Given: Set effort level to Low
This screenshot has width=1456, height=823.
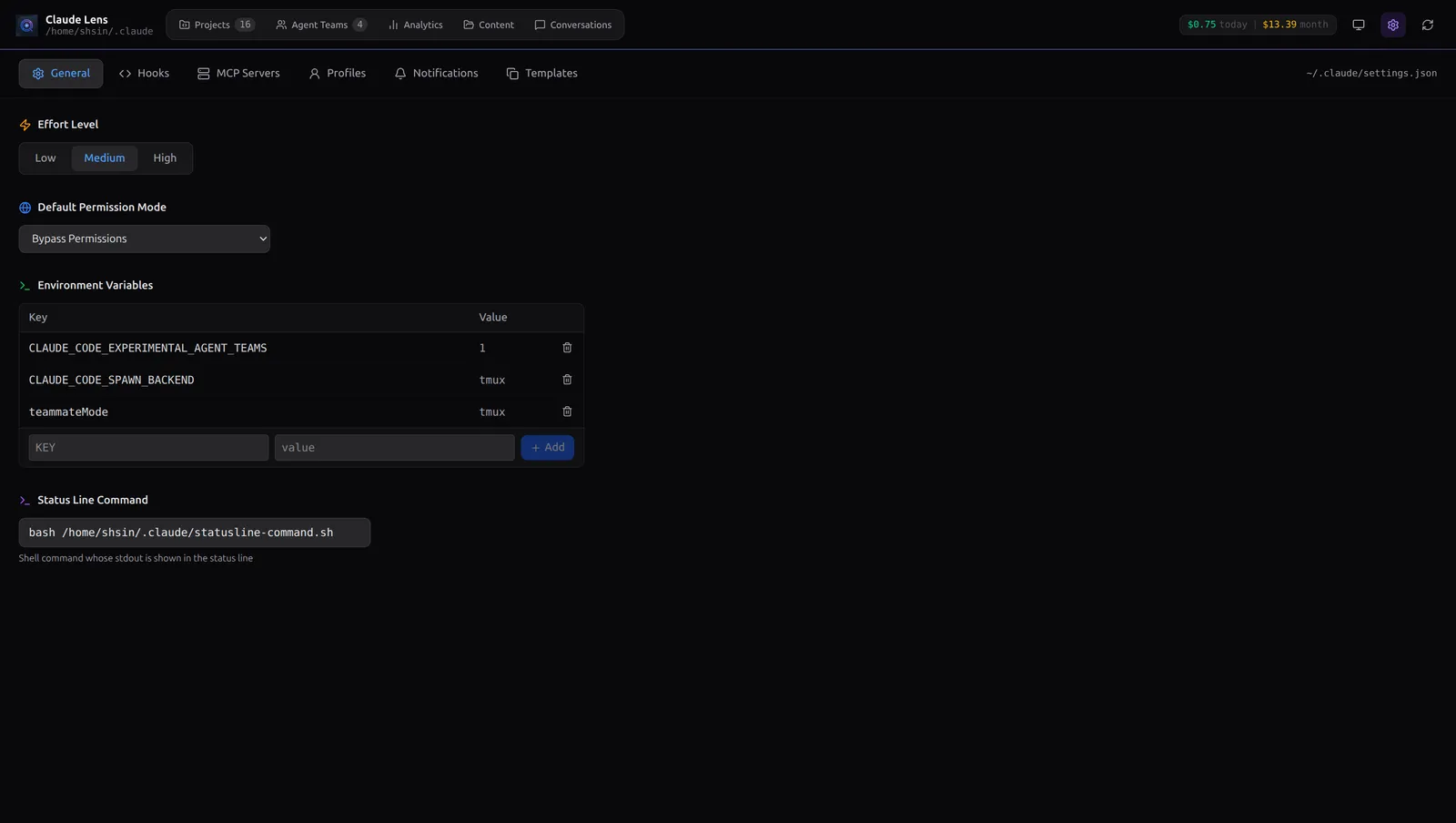Looking at the screenshot, I should coord(45,158).
